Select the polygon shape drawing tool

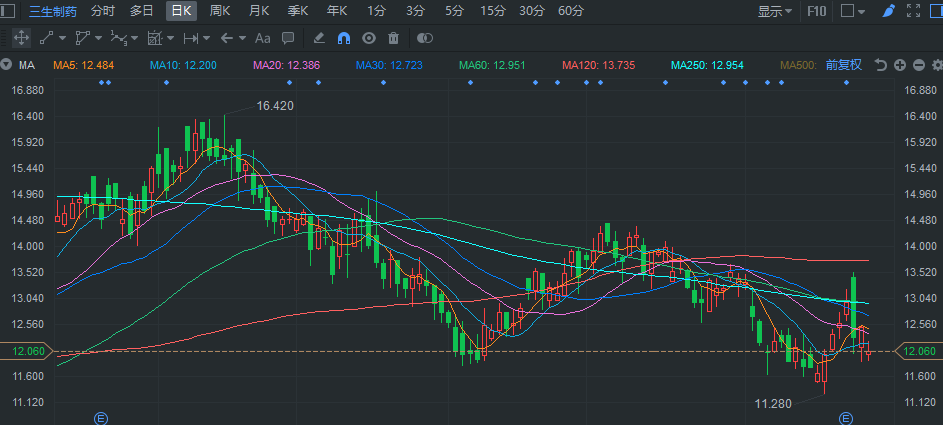click(82, 38)
